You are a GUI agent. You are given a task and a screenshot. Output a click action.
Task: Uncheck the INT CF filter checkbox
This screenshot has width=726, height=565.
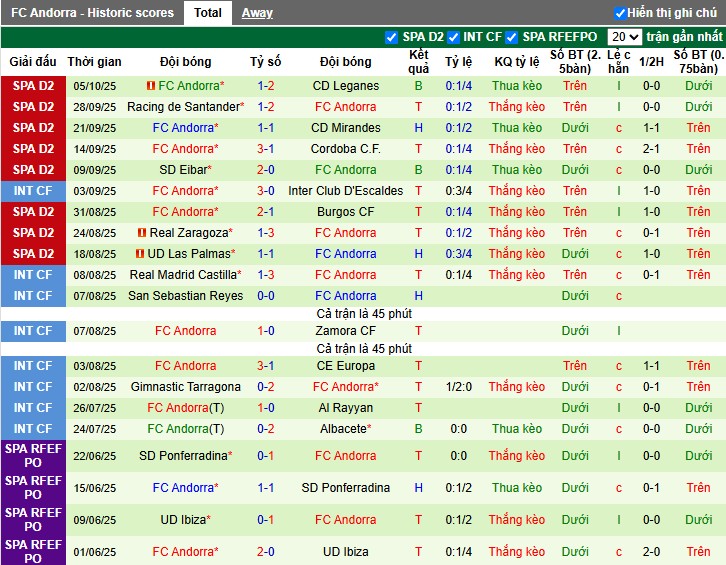(453, 37)
